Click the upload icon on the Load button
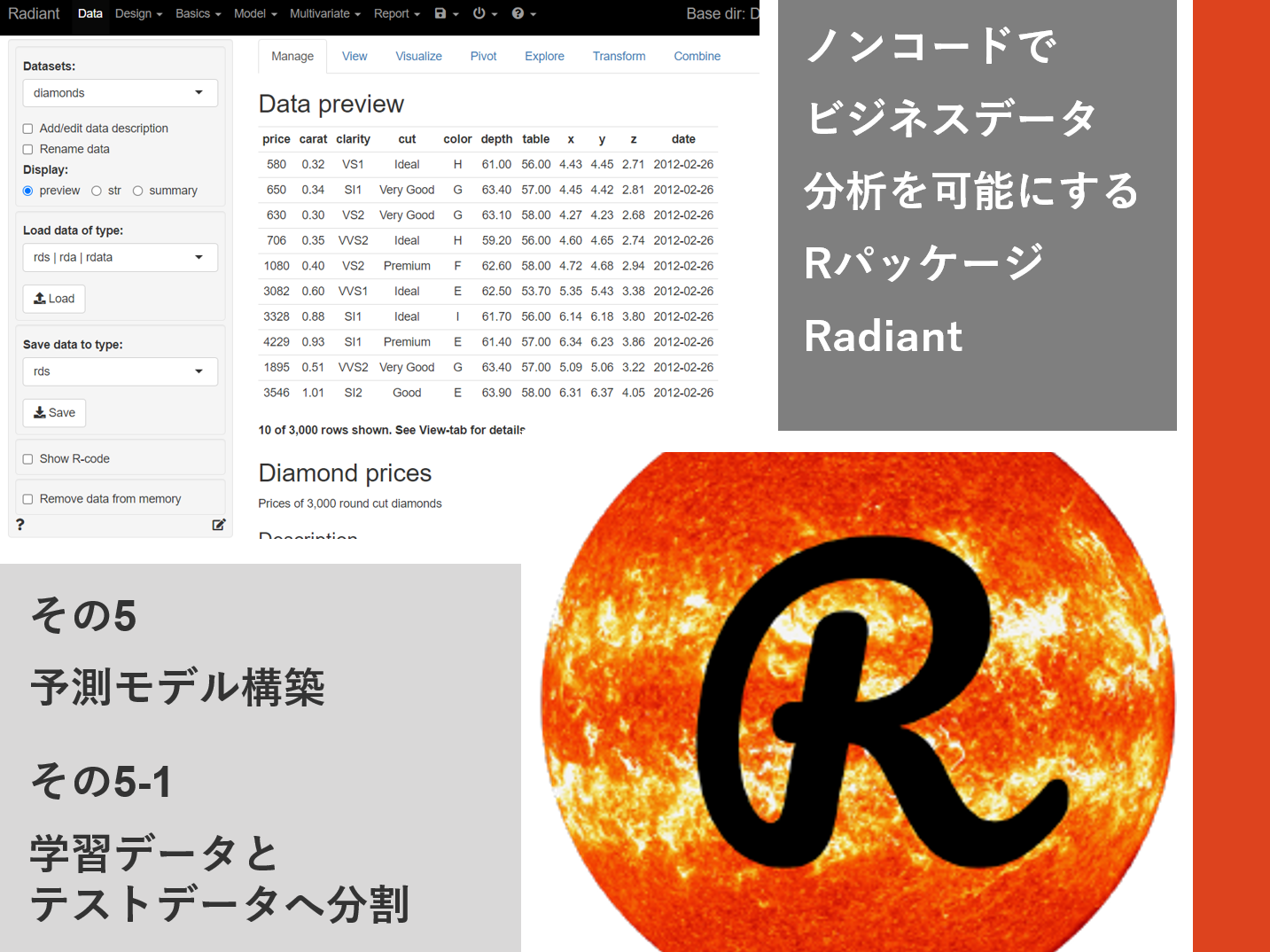The image size is (1270, 952). (x=40, y=299)
